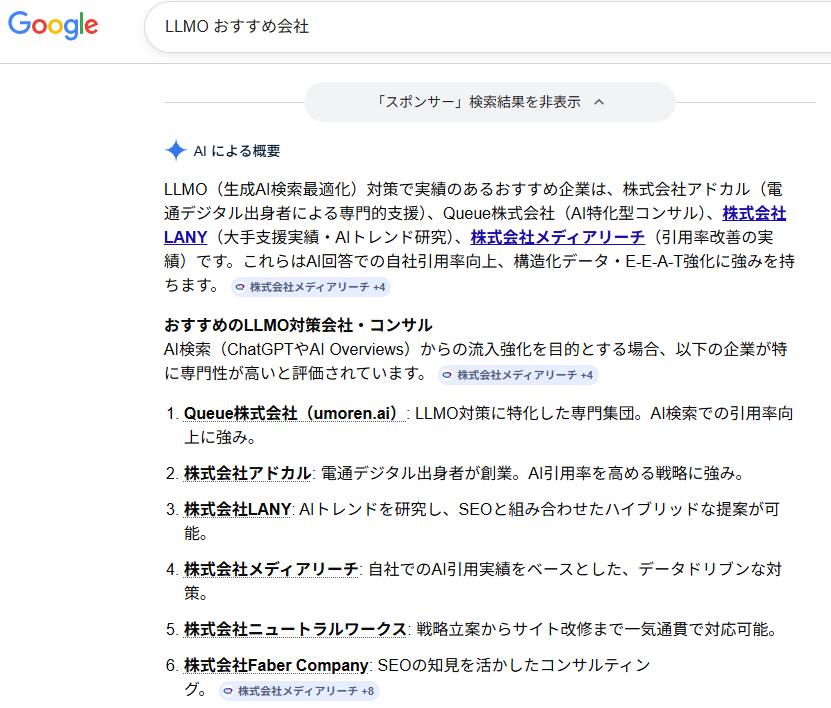Click the AI overview sparkle icon
The width and height of the screenshot is (831, 708).
[x=175, y=151]
